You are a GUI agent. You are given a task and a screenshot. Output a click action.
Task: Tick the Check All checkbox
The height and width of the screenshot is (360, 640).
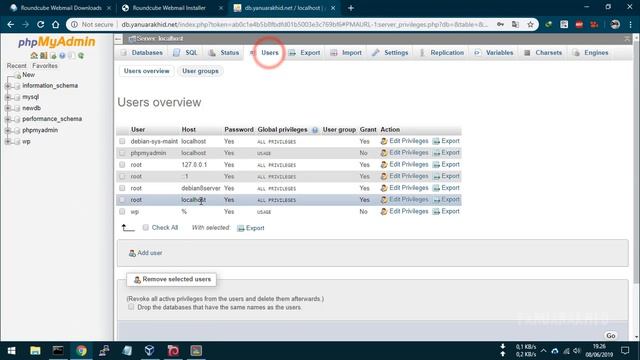[146, 228]
